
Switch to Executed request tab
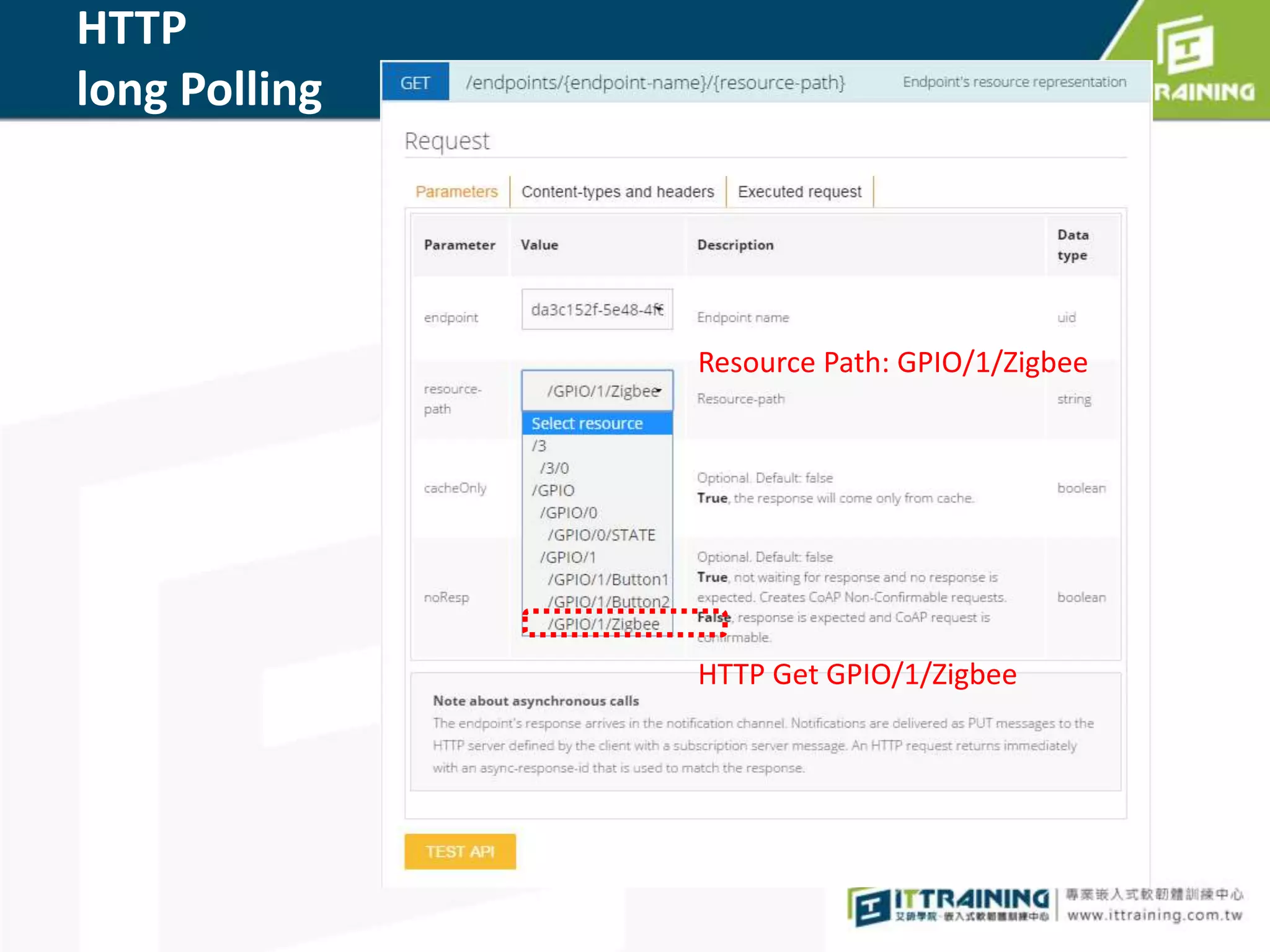(799, 192)
